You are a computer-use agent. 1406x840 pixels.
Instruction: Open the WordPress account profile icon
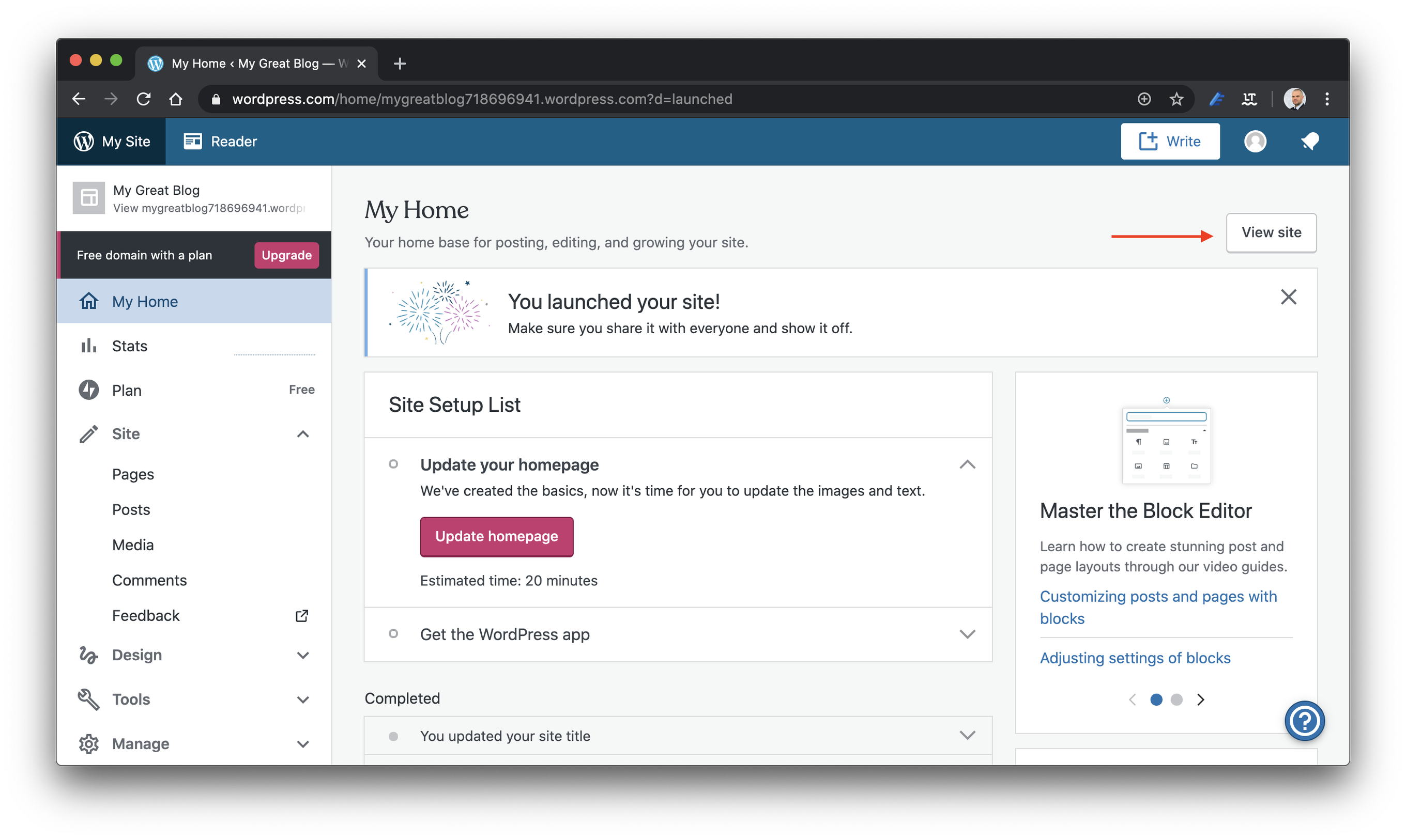pyautogui.click(x=1255, y=142)
